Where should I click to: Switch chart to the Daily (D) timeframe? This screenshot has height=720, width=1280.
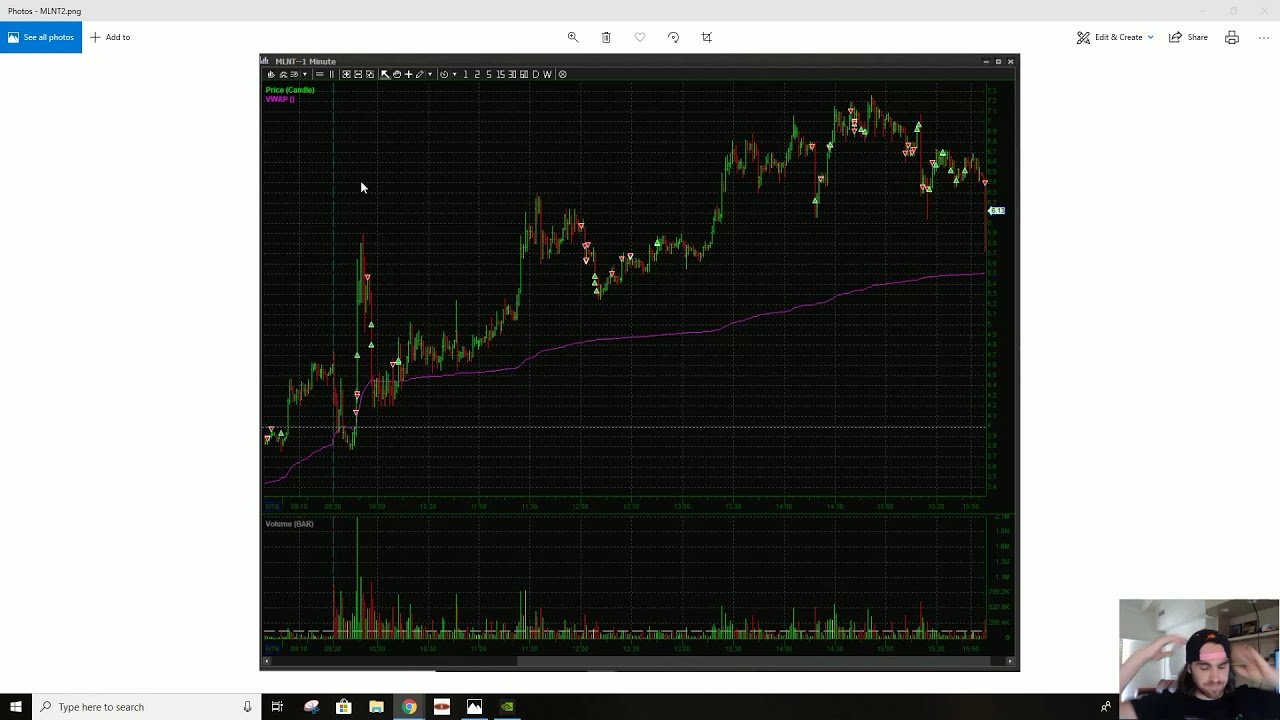(x=535, y=74)
